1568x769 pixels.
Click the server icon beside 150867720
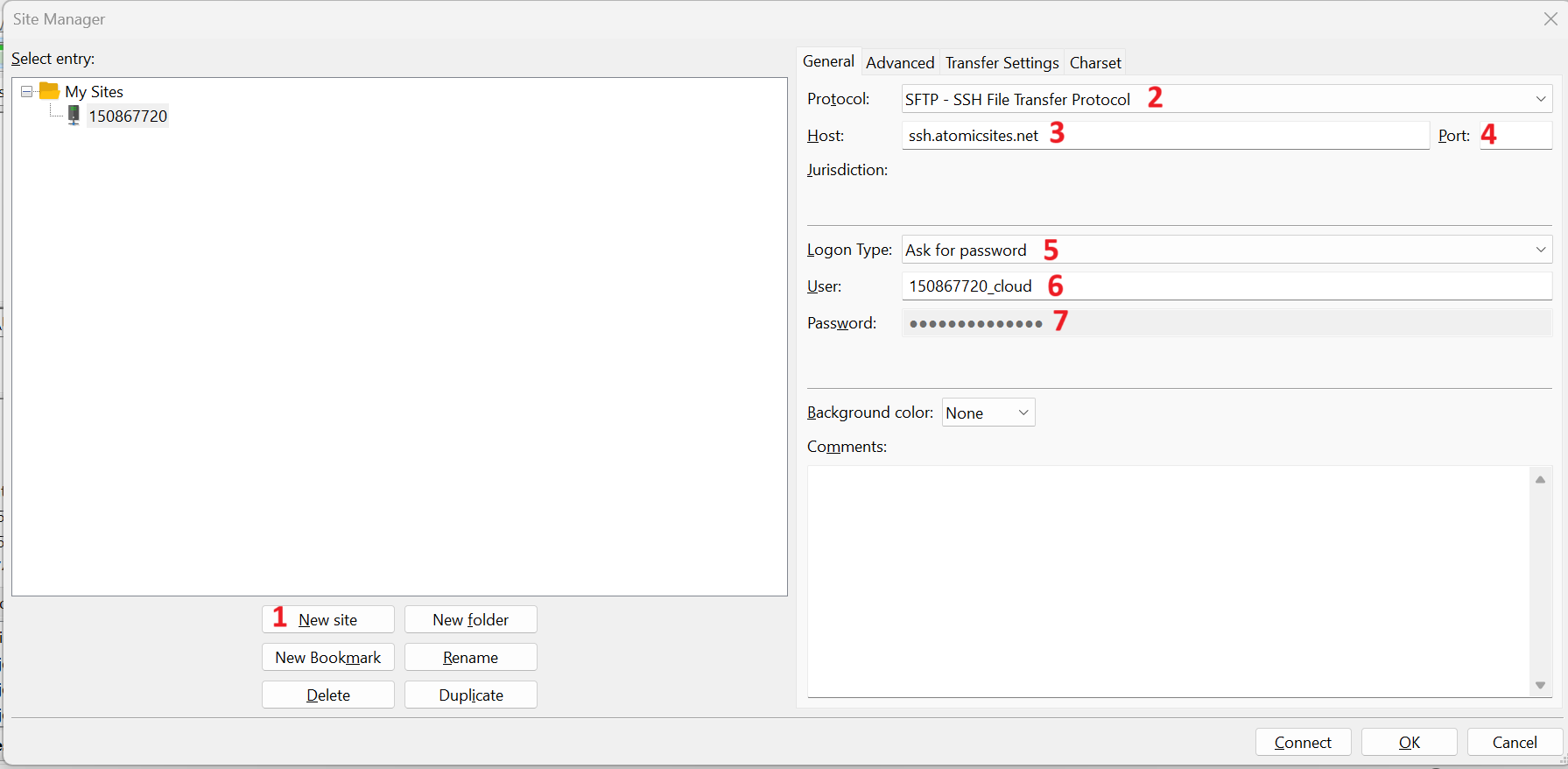[x=74, y=116]
